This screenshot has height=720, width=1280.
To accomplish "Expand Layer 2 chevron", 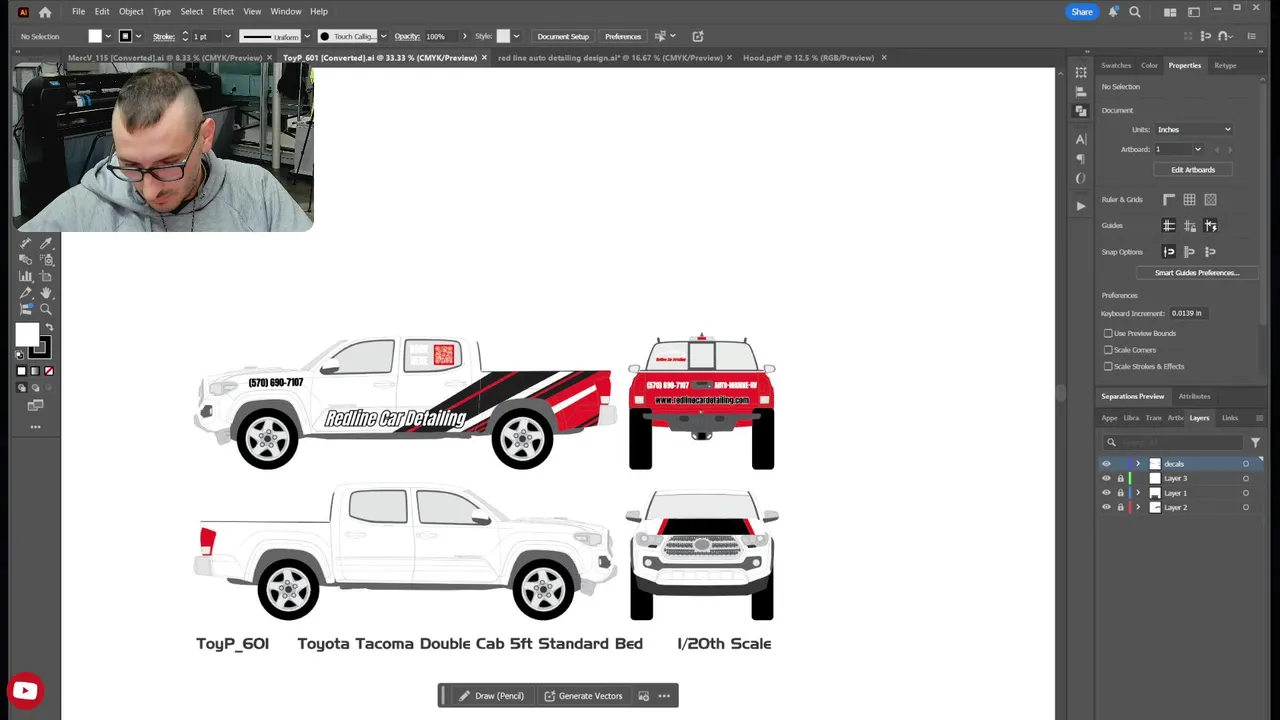I will point(1138,507).
